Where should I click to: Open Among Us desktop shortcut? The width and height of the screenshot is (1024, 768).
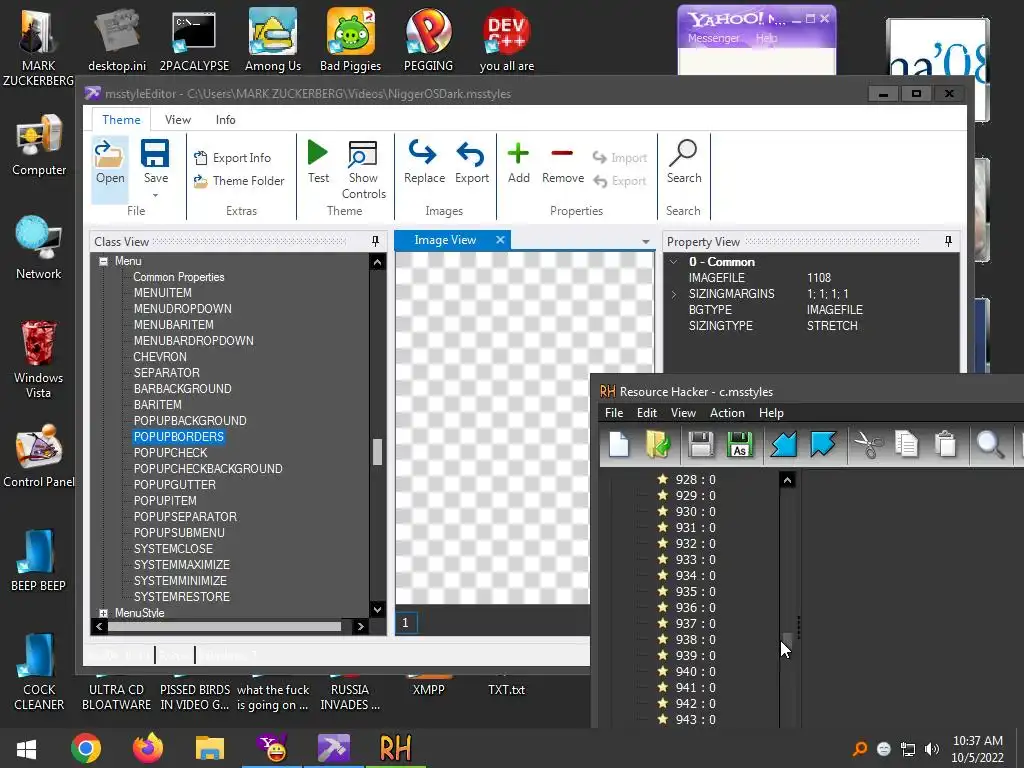click(x=272, y=40)
